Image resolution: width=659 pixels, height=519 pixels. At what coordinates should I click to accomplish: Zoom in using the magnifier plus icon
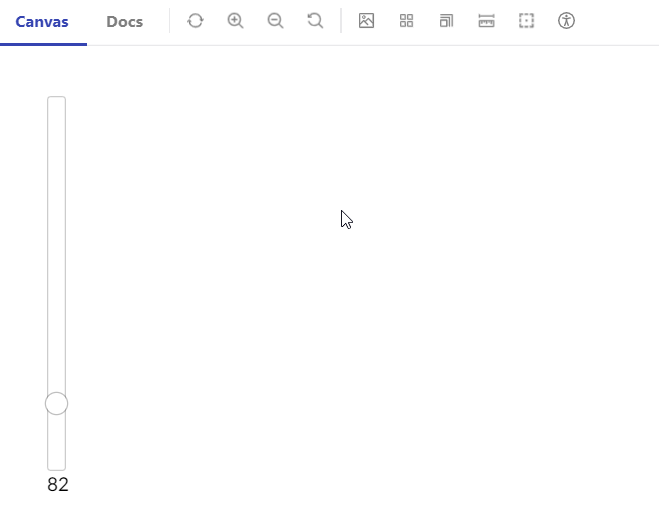[x=235, y=21]
